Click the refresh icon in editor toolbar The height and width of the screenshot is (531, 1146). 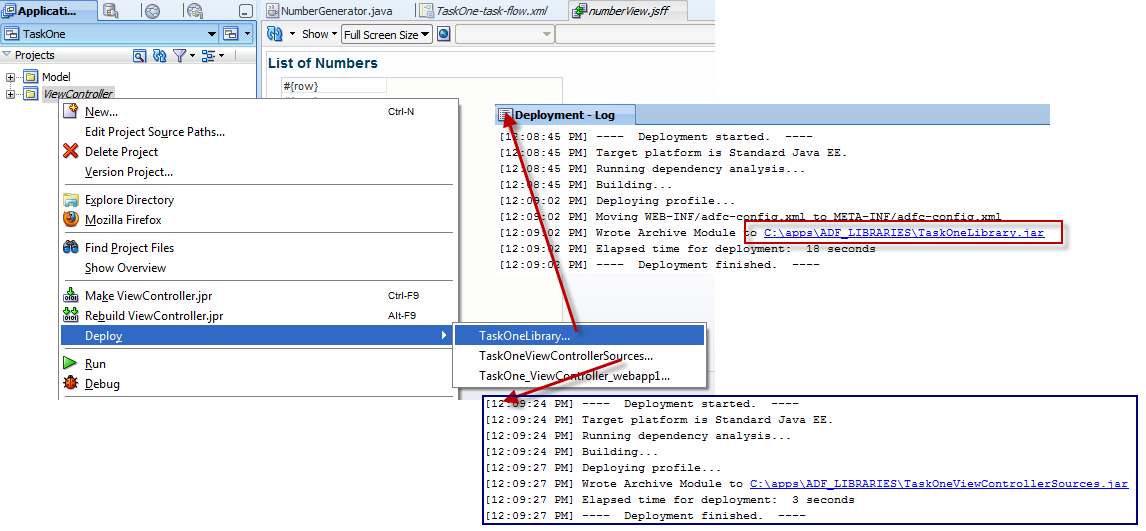[276, 34]
